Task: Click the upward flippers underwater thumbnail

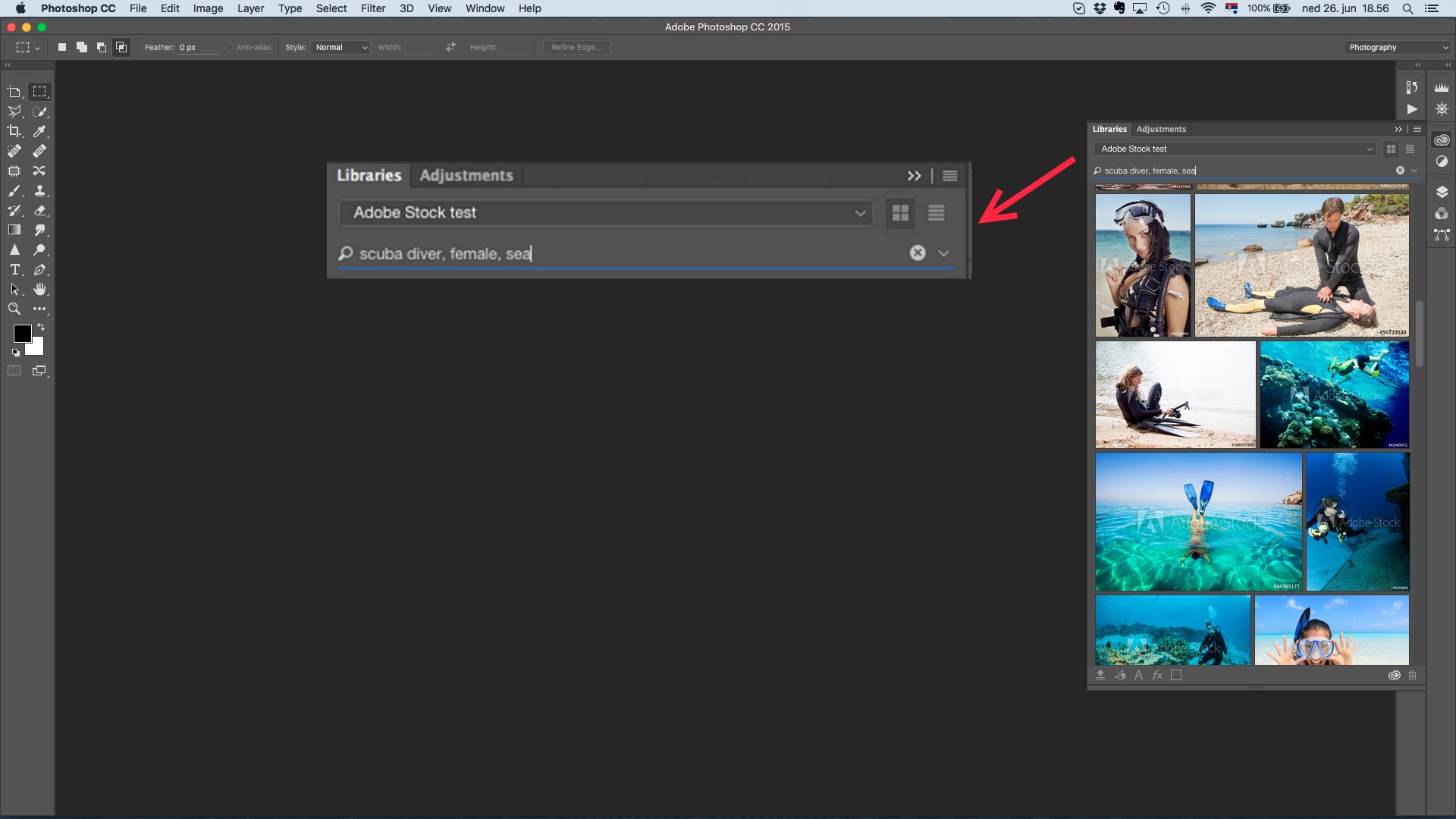Action: (x=1198, y=522)
